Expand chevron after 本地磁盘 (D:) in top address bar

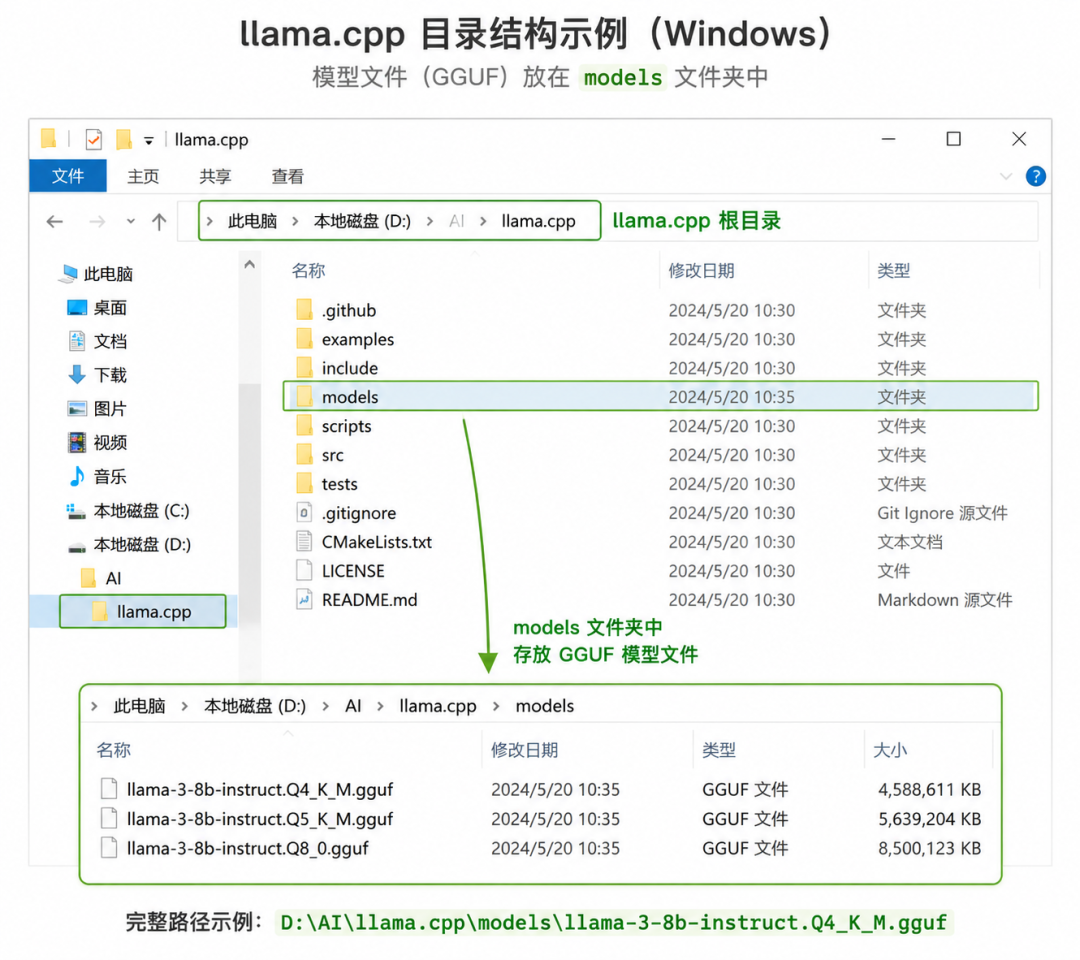point(430,221)
